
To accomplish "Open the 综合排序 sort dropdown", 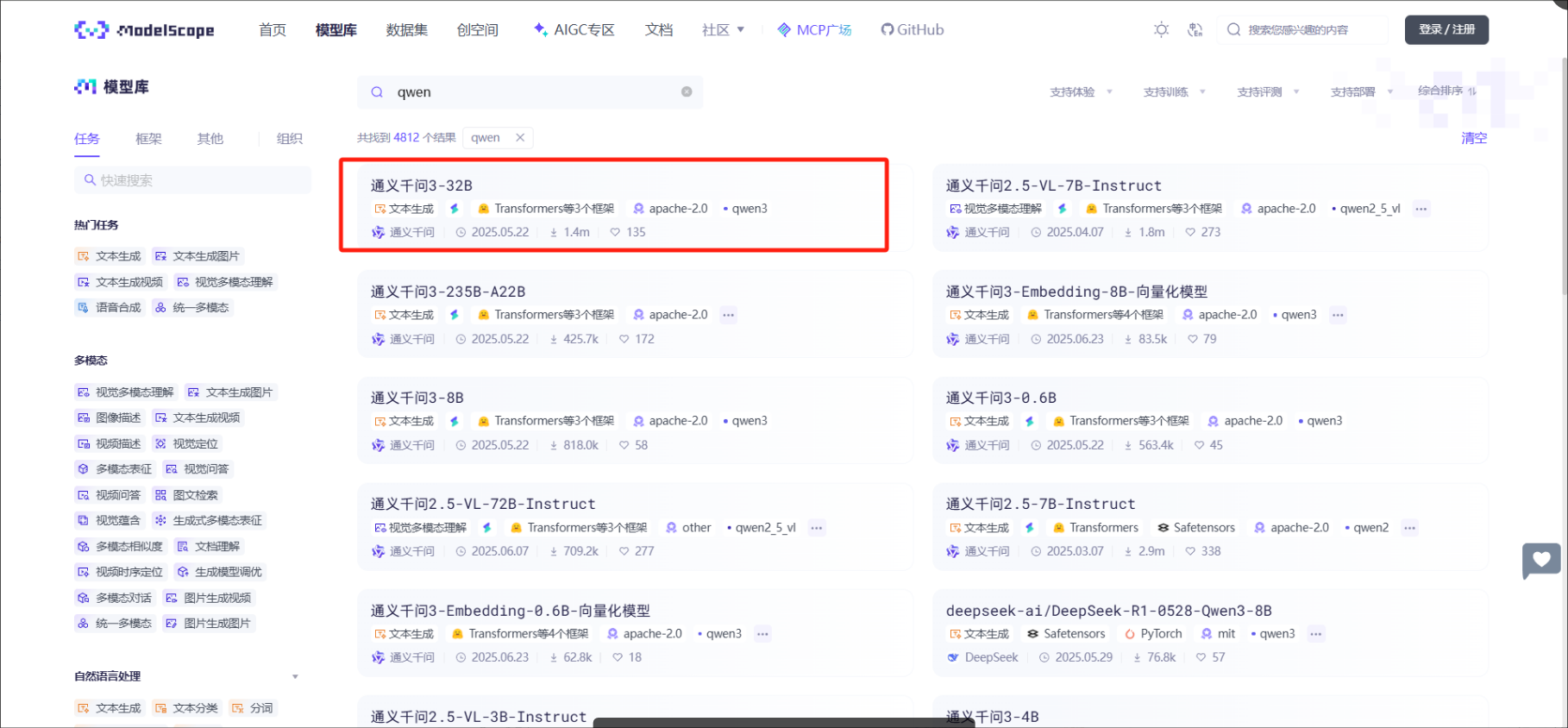I will point(1447,91).
